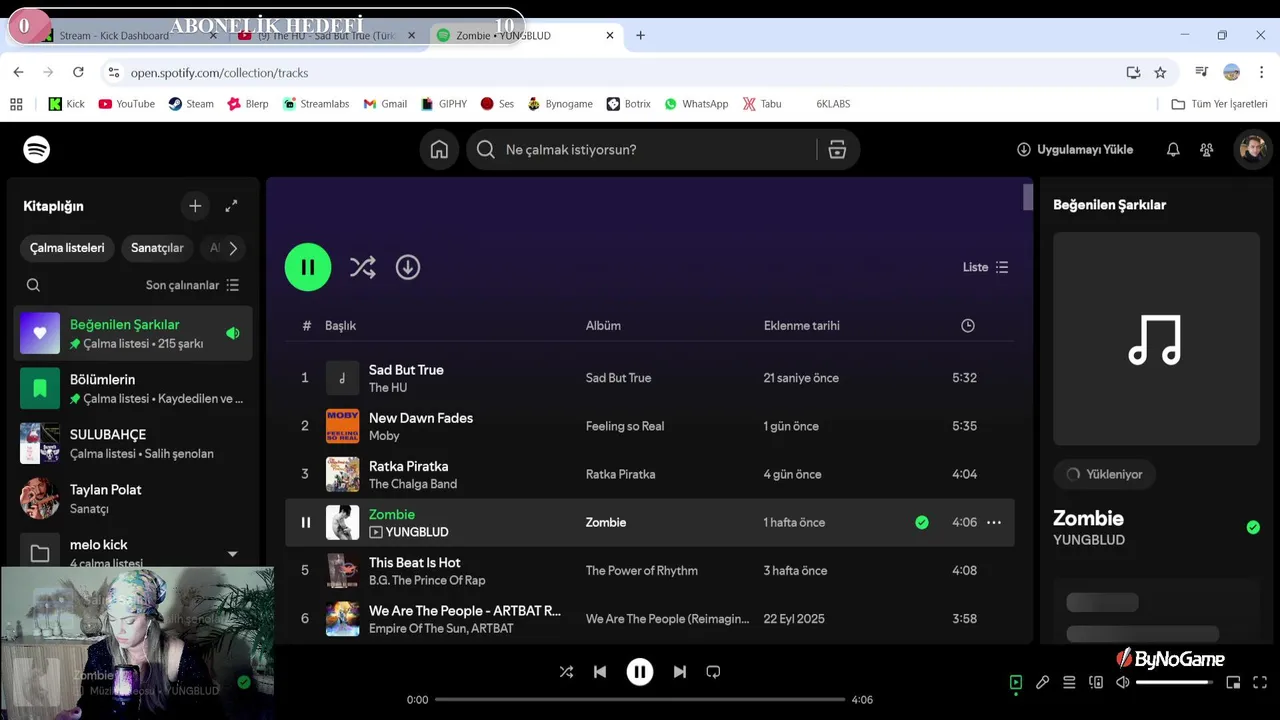The height and width of the screenshot is (720, 1280).
Task: Open Connect to a device
Action: 1096,682
